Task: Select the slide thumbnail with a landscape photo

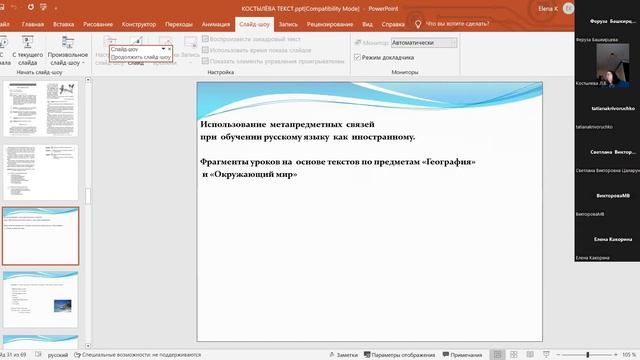Action: pyautogui.click(x=40, y=299)
